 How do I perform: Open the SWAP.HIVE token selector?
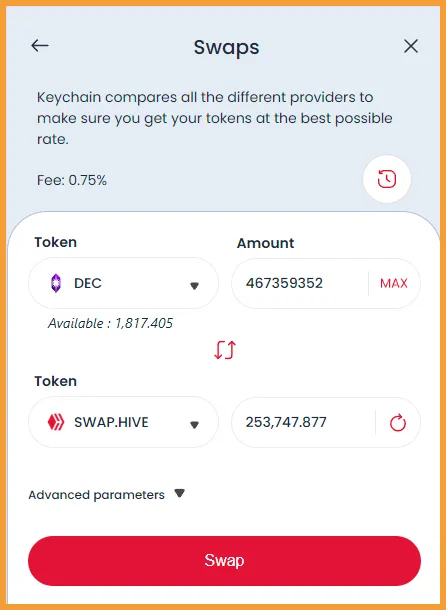tap(123, 422)
